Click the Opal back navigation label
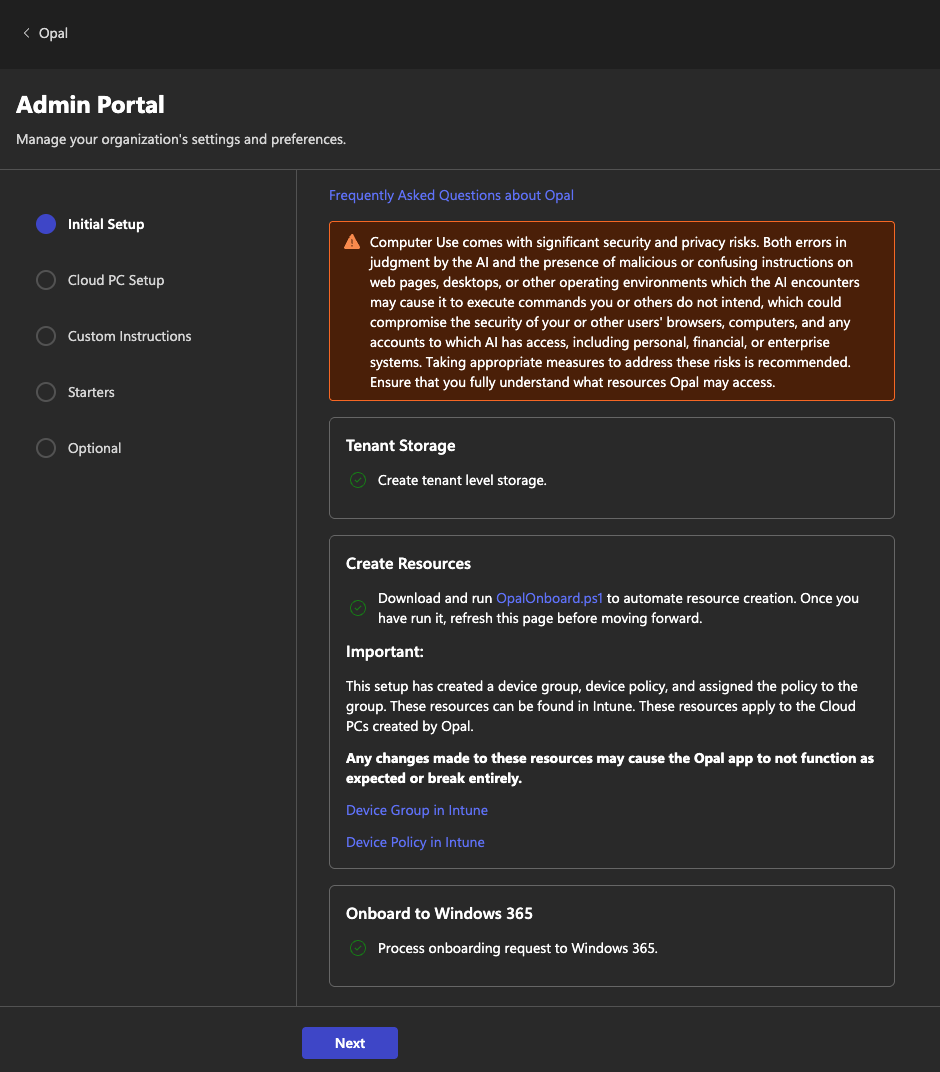 53,33
